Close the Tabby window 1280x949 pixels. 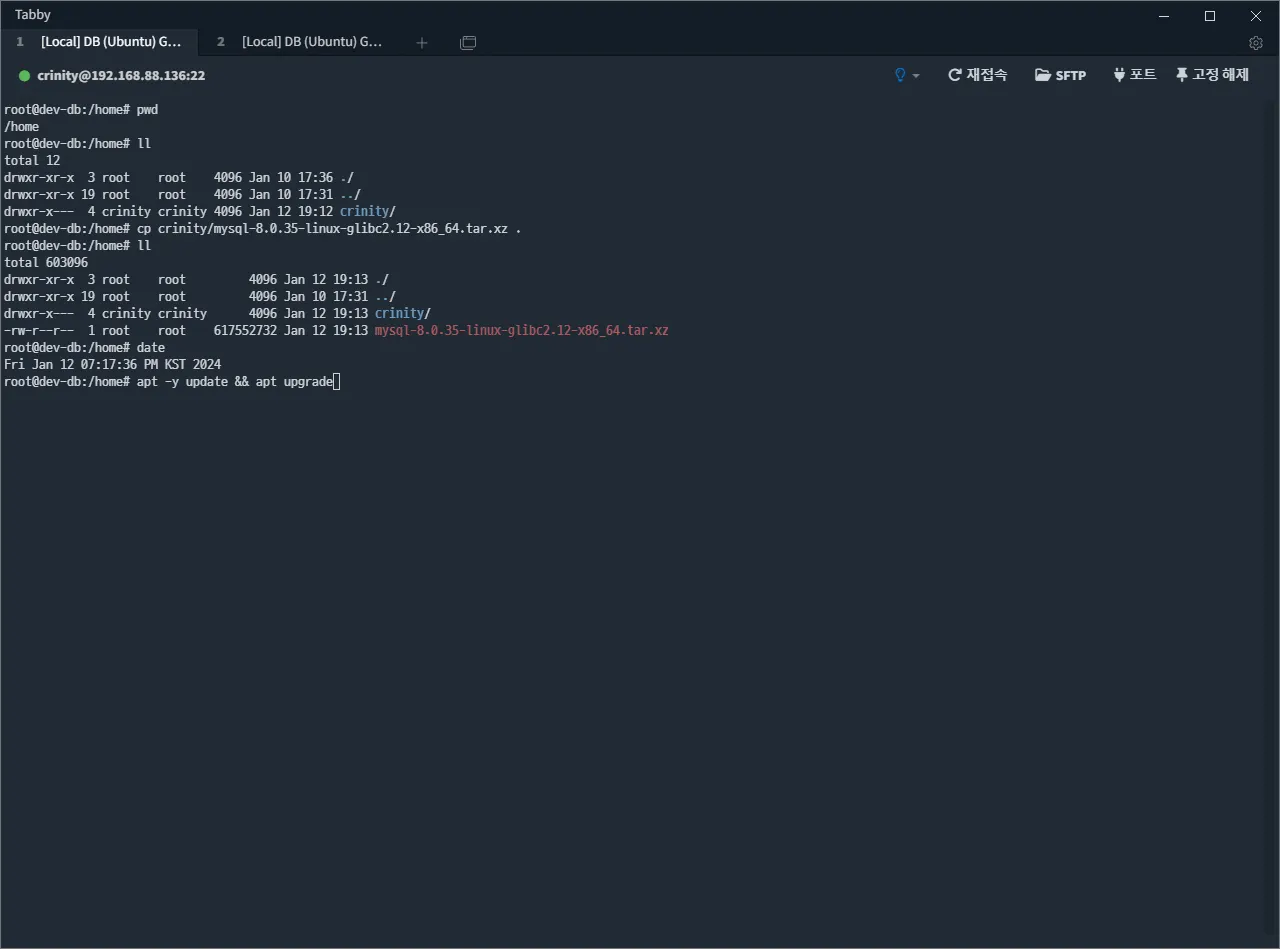point(1256,15)
